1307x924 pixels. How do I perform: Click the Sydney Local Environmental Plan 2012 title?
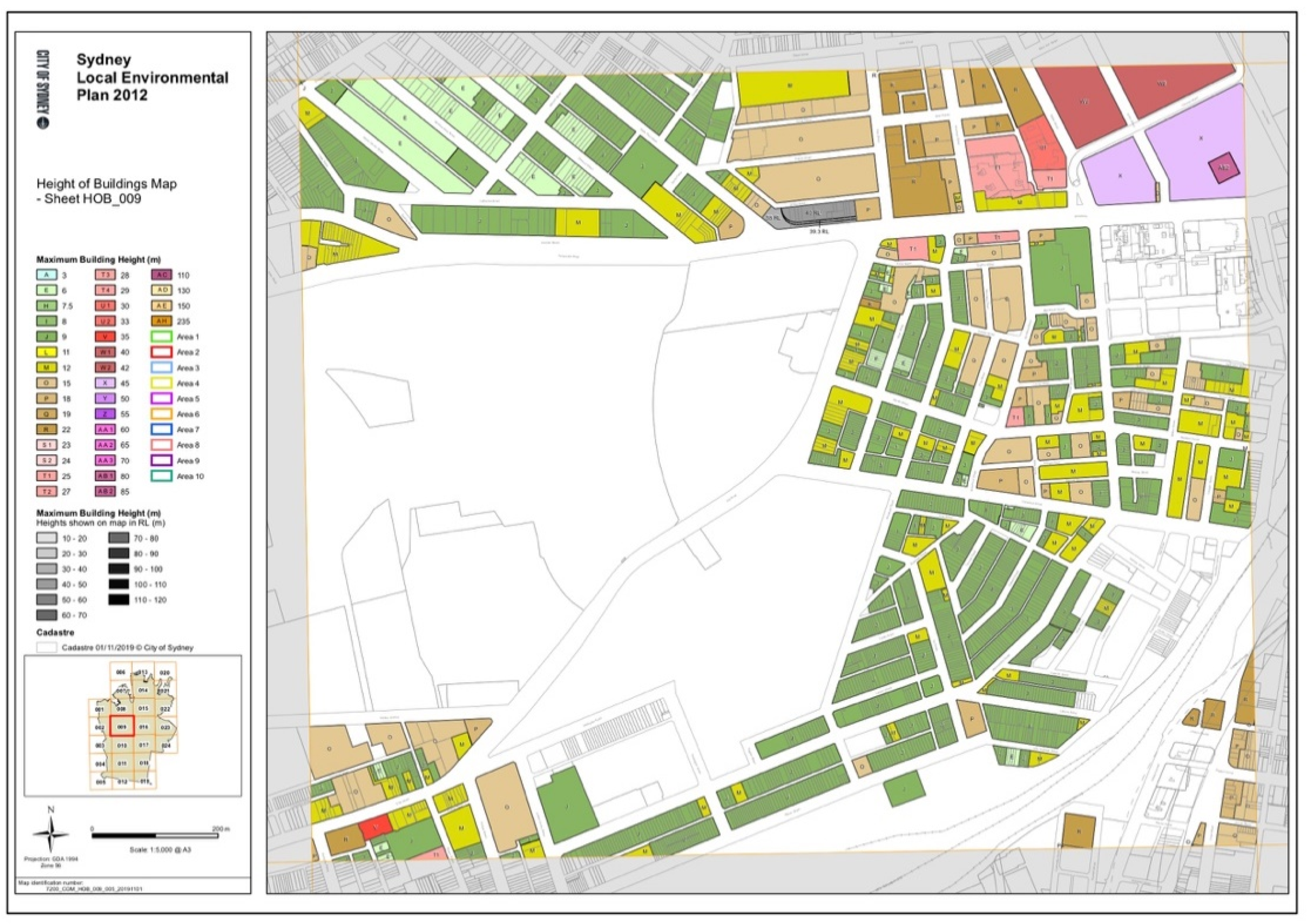152,77
